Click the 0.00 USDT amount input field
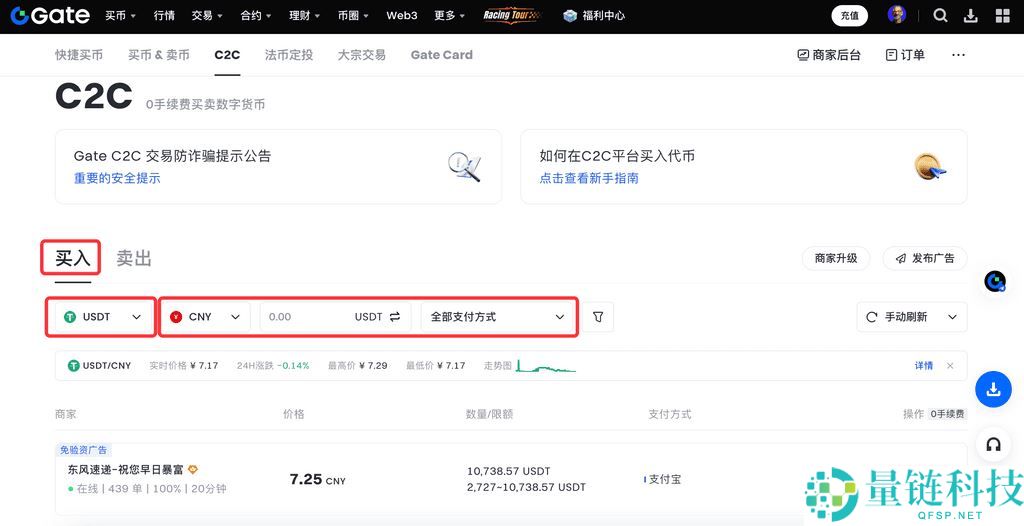 pos(336,317)
